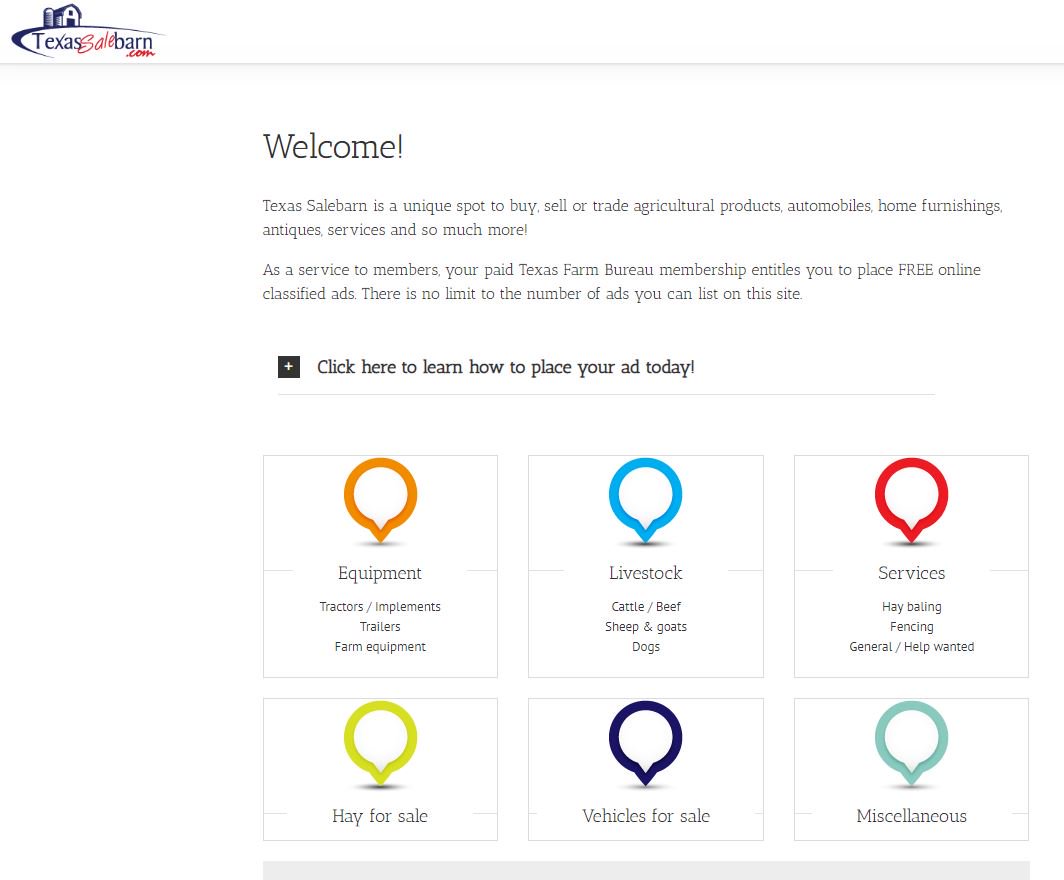The width and height of the screenshot is (1064, 880).
Task: Open the TexasSalebarn.com logo home link
Action: pos(88,32)
